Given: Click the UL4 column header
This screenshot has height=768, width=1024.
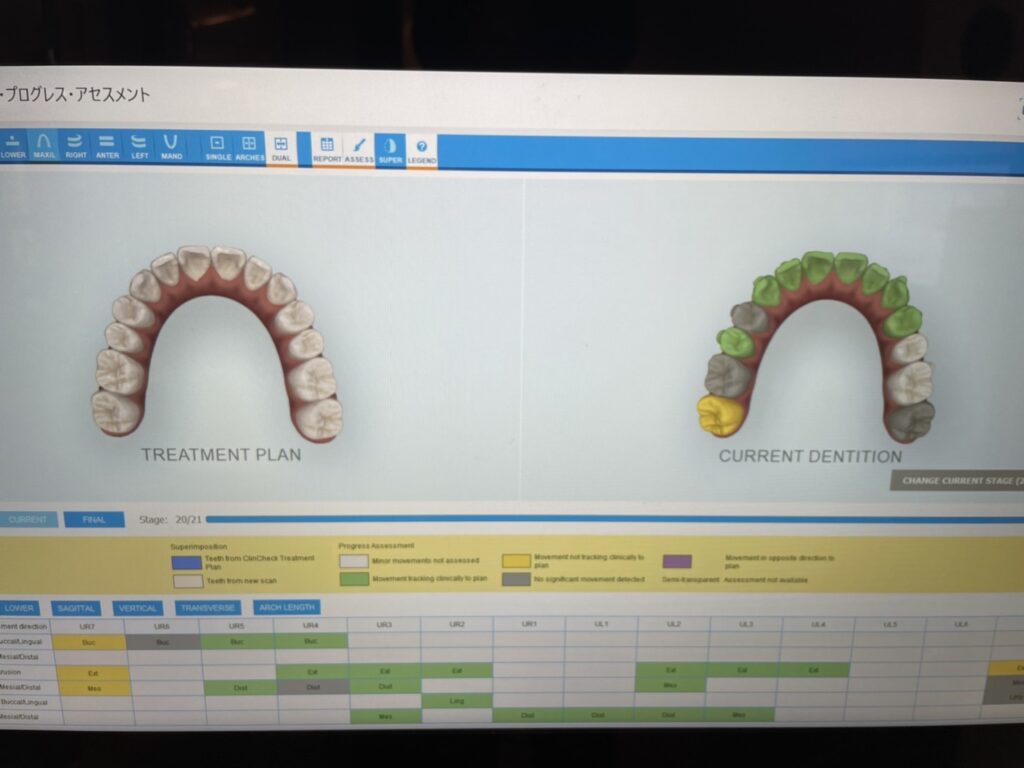Looking at the screenshot, I should [818, 624].
